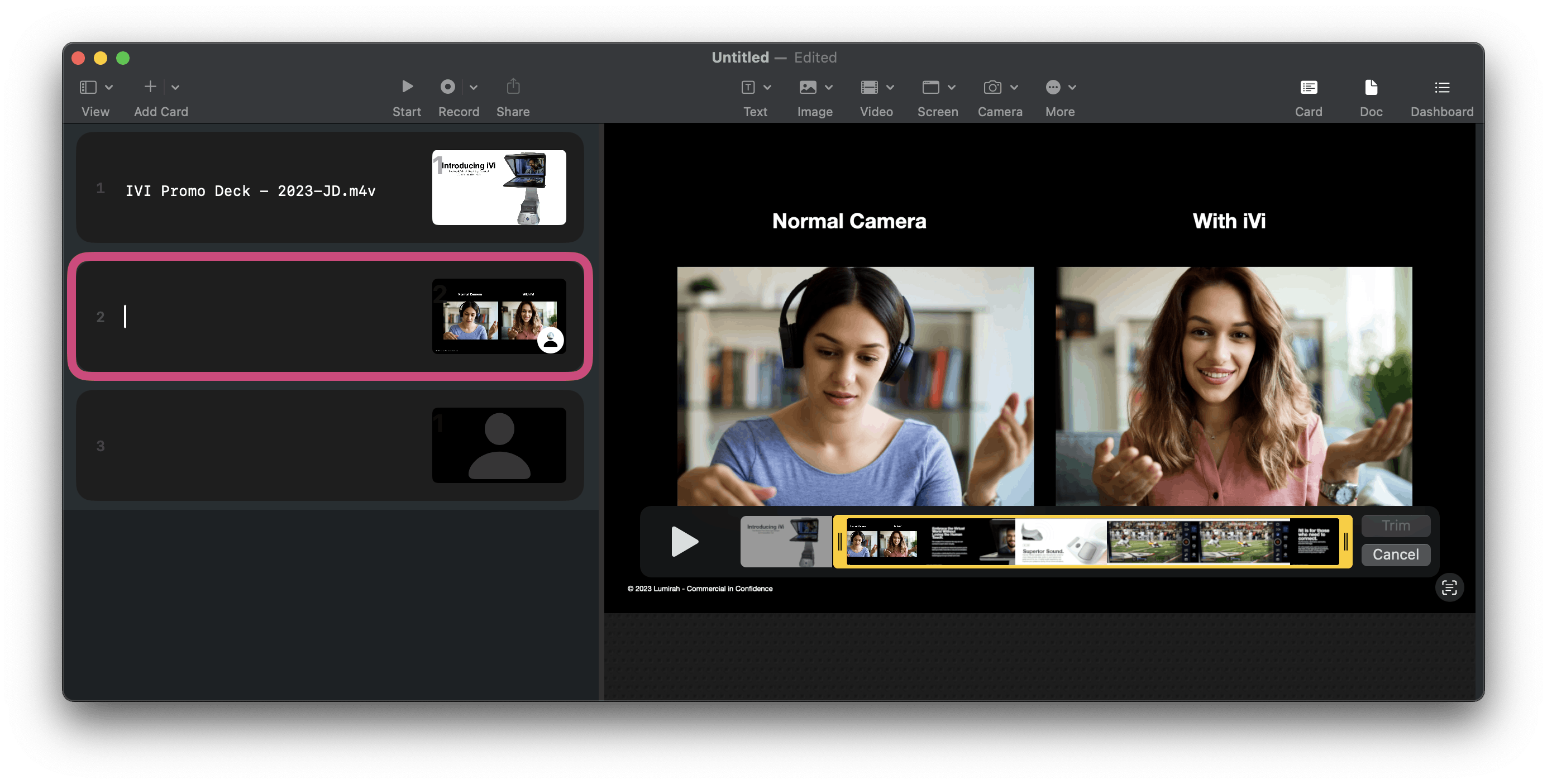Click the Untitled document title

pyautogui.click(x=740, y=57)
